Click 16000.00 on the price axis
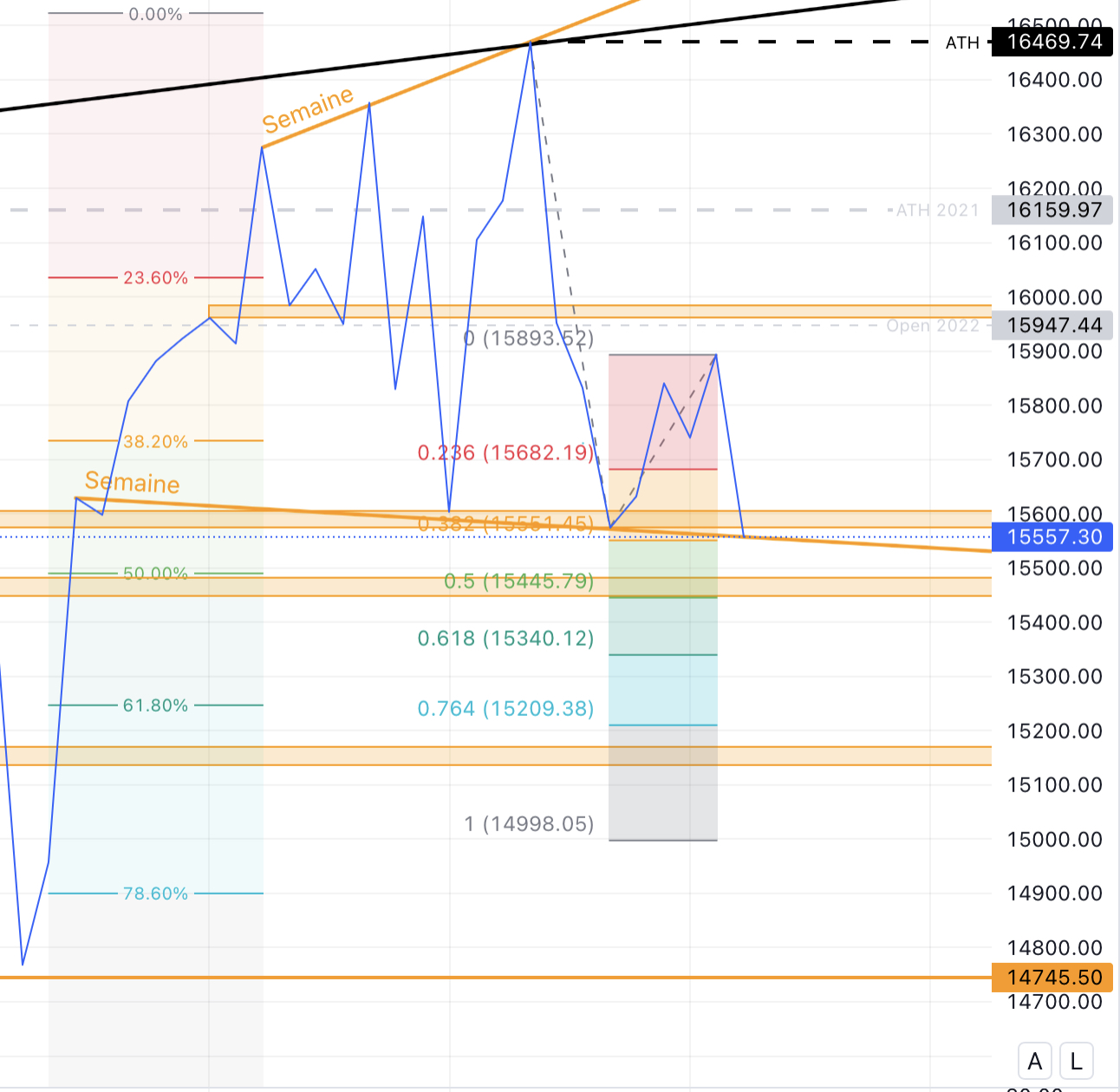Viewport: 1120px width, 1092px height. (1054, 297)
